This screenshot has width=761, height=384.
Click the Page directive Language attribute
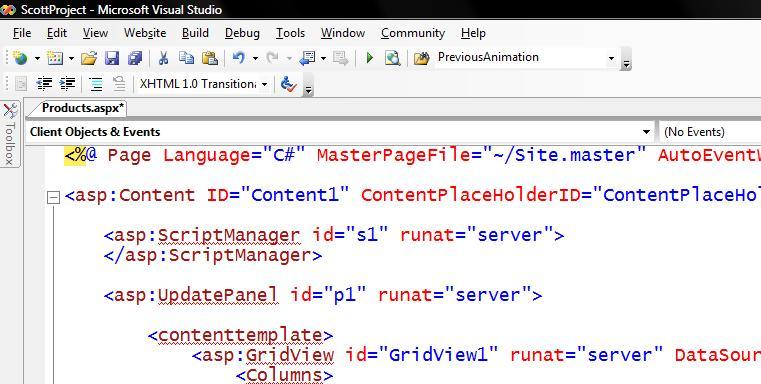pos(207,155)
